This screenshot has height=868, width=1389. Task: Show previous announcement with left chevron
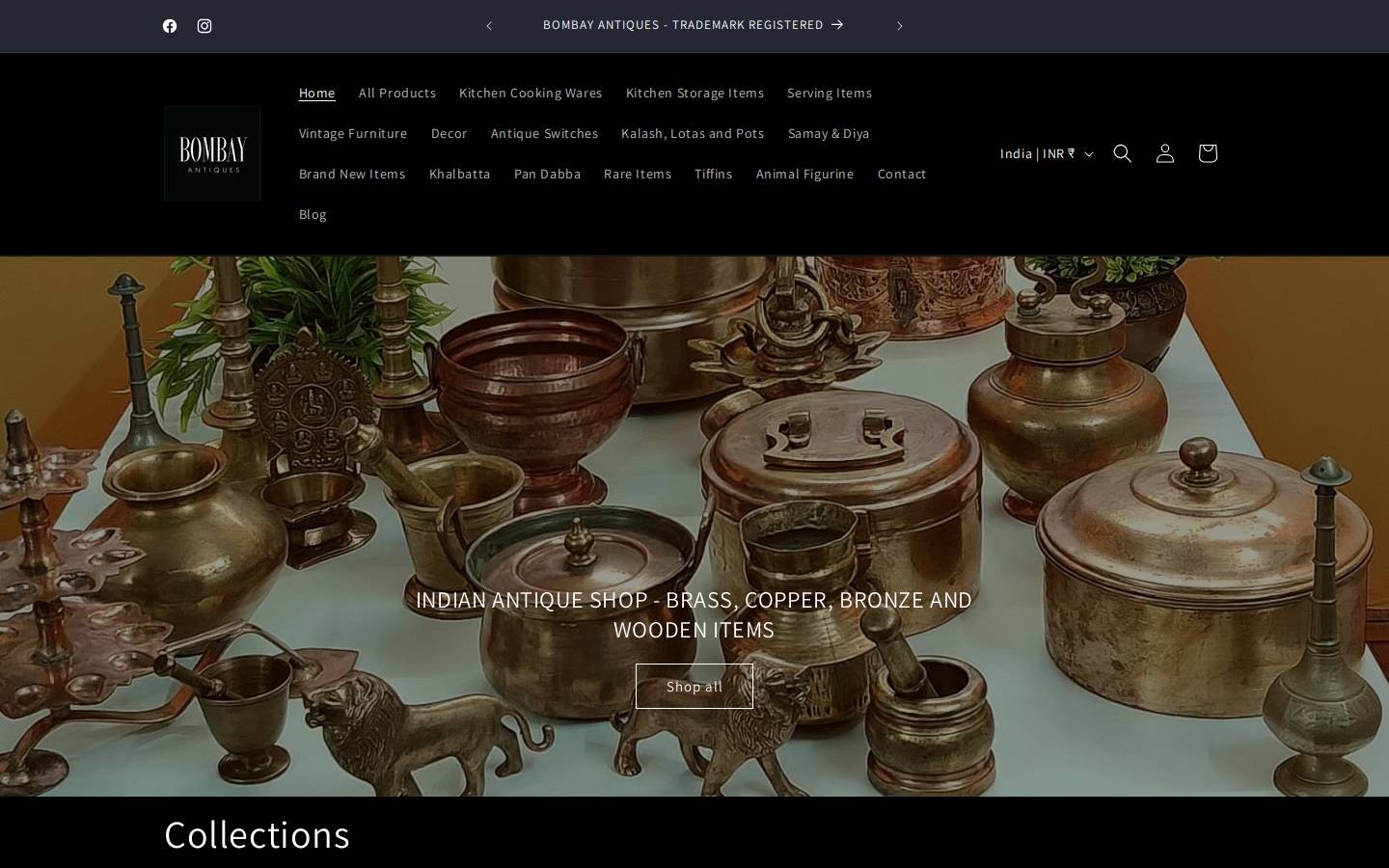[489, 26]
